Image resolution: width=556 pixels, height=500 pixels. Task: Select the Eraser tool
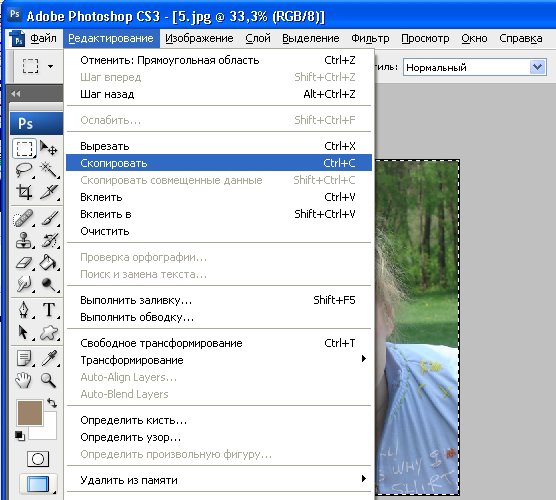24,263
